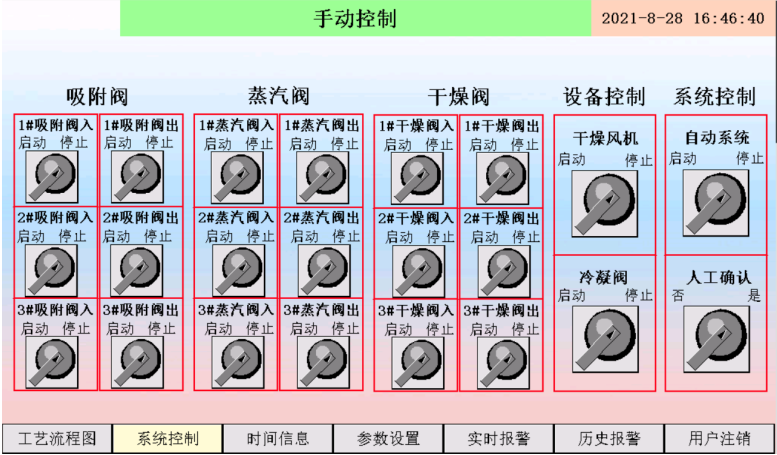Viewport: 777px width, 455px height.
Task: Click the 干燥阀 group heading
Action: (x=458, y=97)
